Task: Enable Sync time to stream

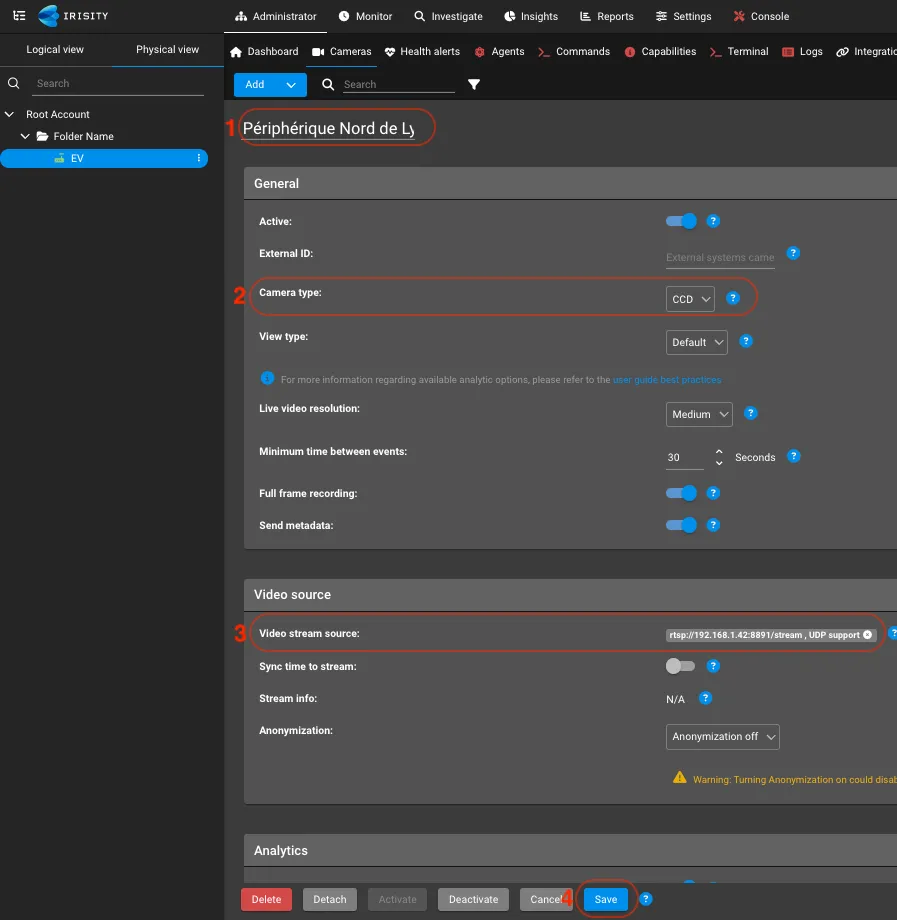Action: point(681,666)
